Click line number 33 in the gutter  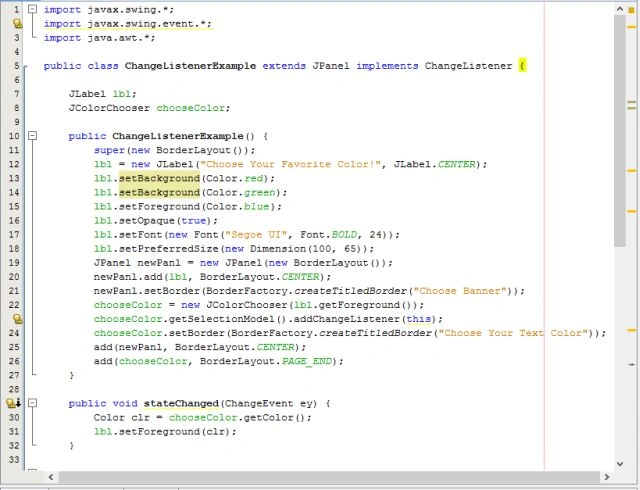[x=14, y=460]
